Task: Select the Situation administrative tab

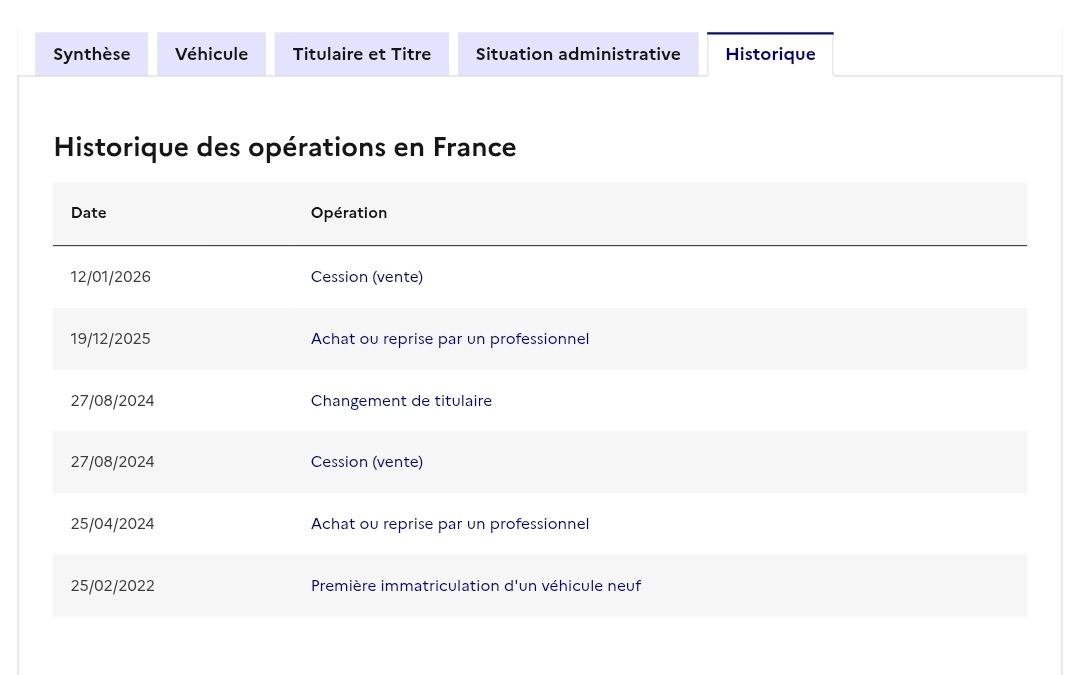Action: (x=577, y=54)
